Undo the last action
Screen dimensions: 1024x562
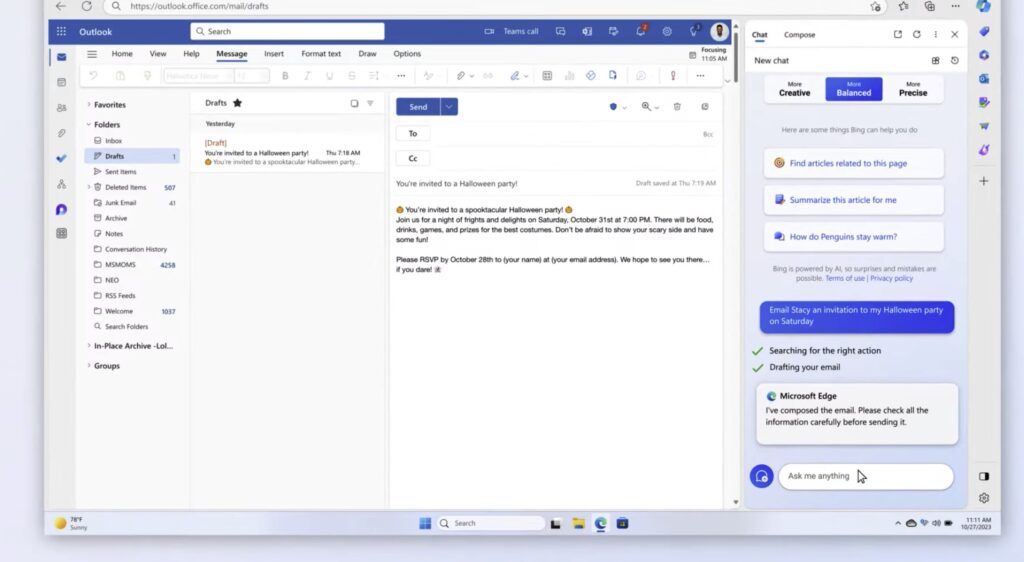(93, 76)
